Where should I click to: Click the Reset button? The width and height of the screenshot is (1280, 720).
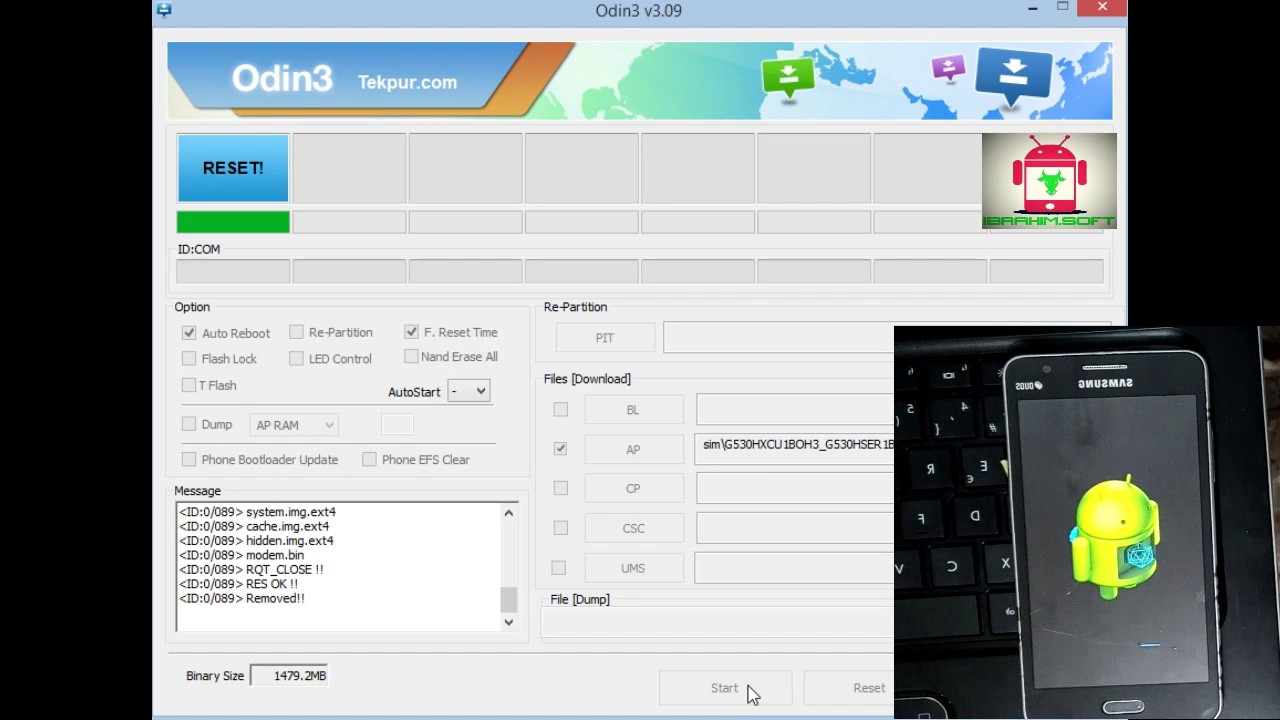pos(850,688)
